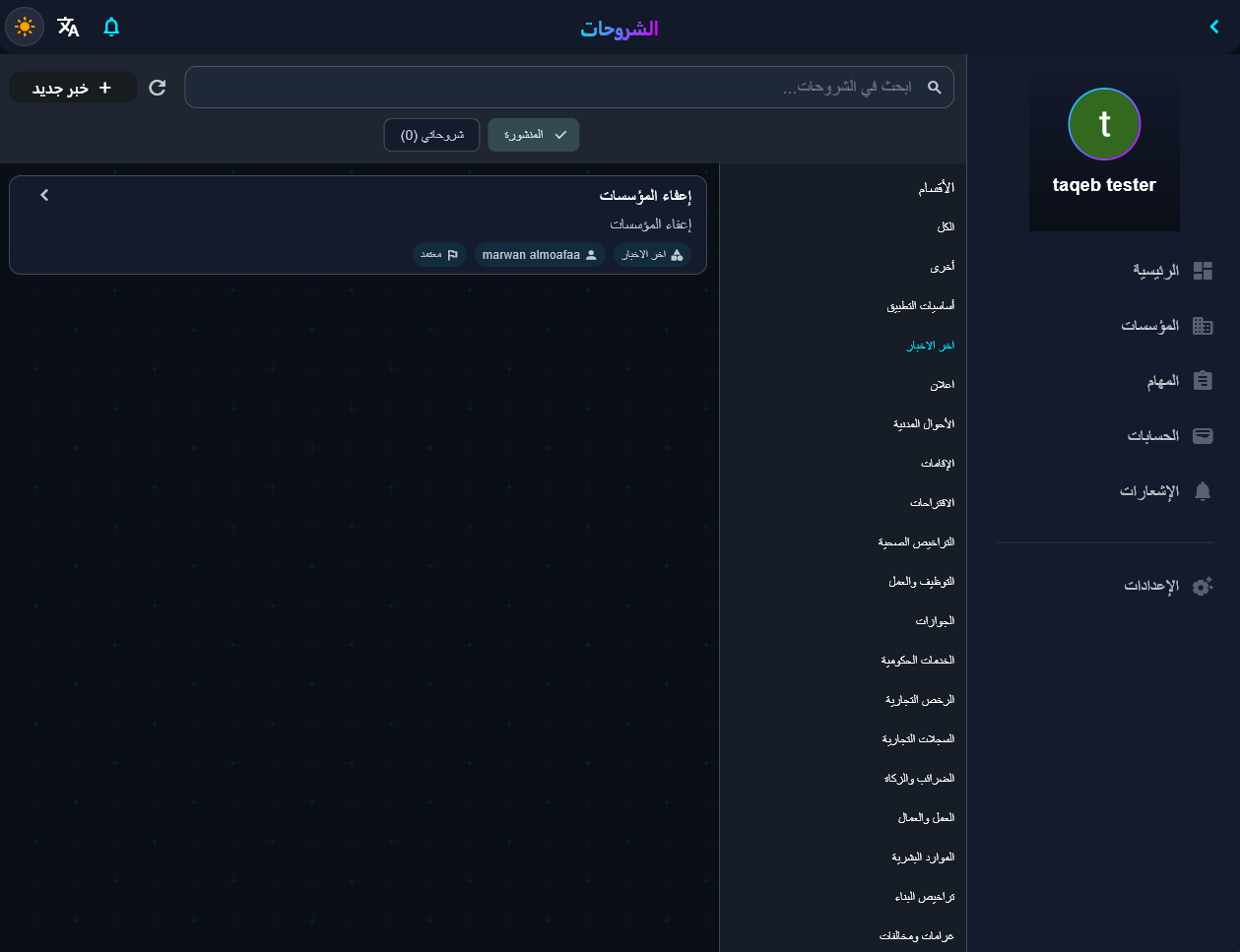1240x952 pixels.
Task: Select العمل والعمال category
Action: click(927, 818)
